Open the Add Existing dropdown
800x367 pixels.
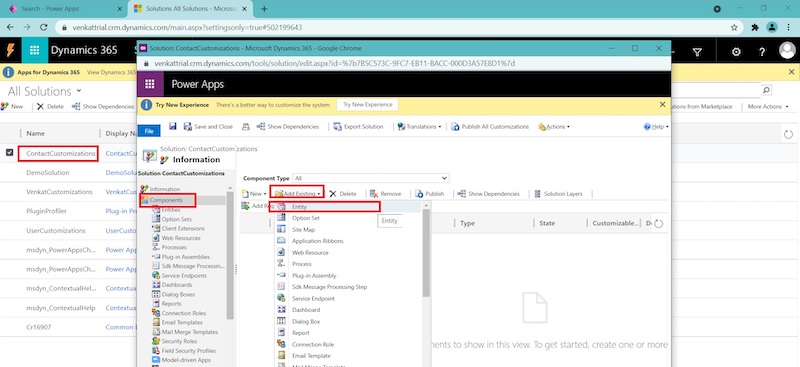point(298,194)
